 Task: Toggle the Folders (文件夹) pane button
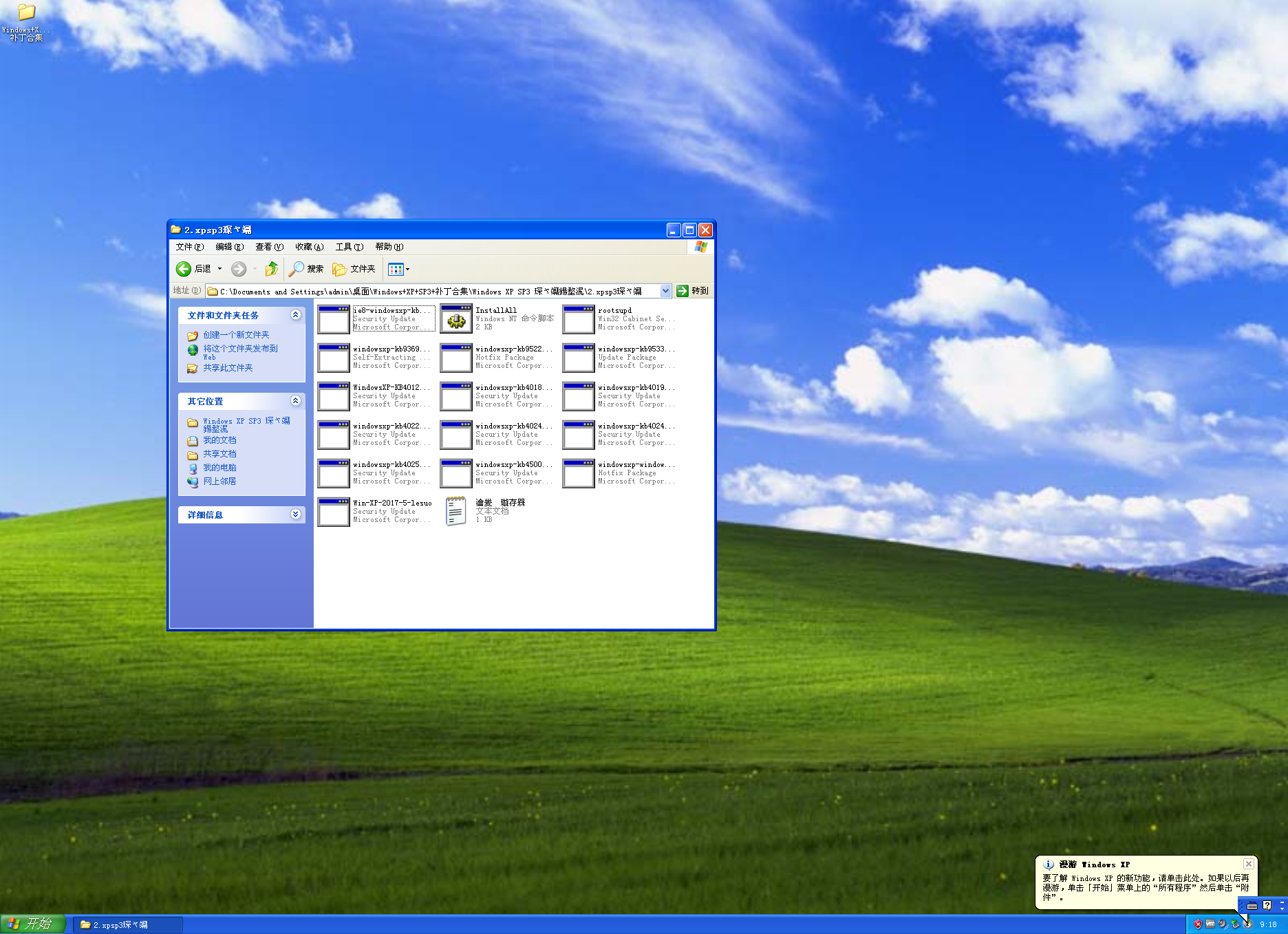point(354,269)
